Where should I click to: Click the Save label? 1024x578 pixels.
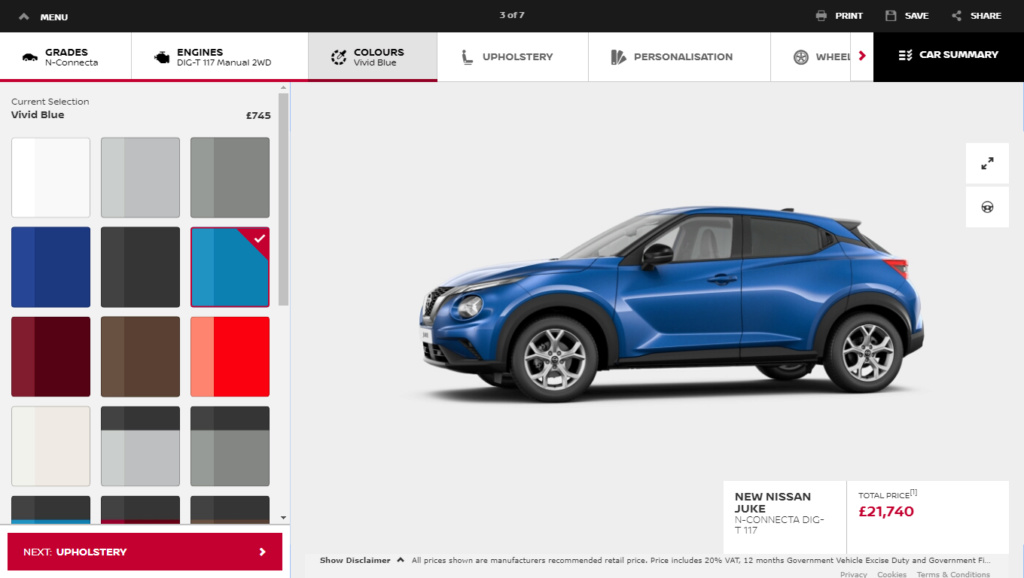[x=916, y=16]
